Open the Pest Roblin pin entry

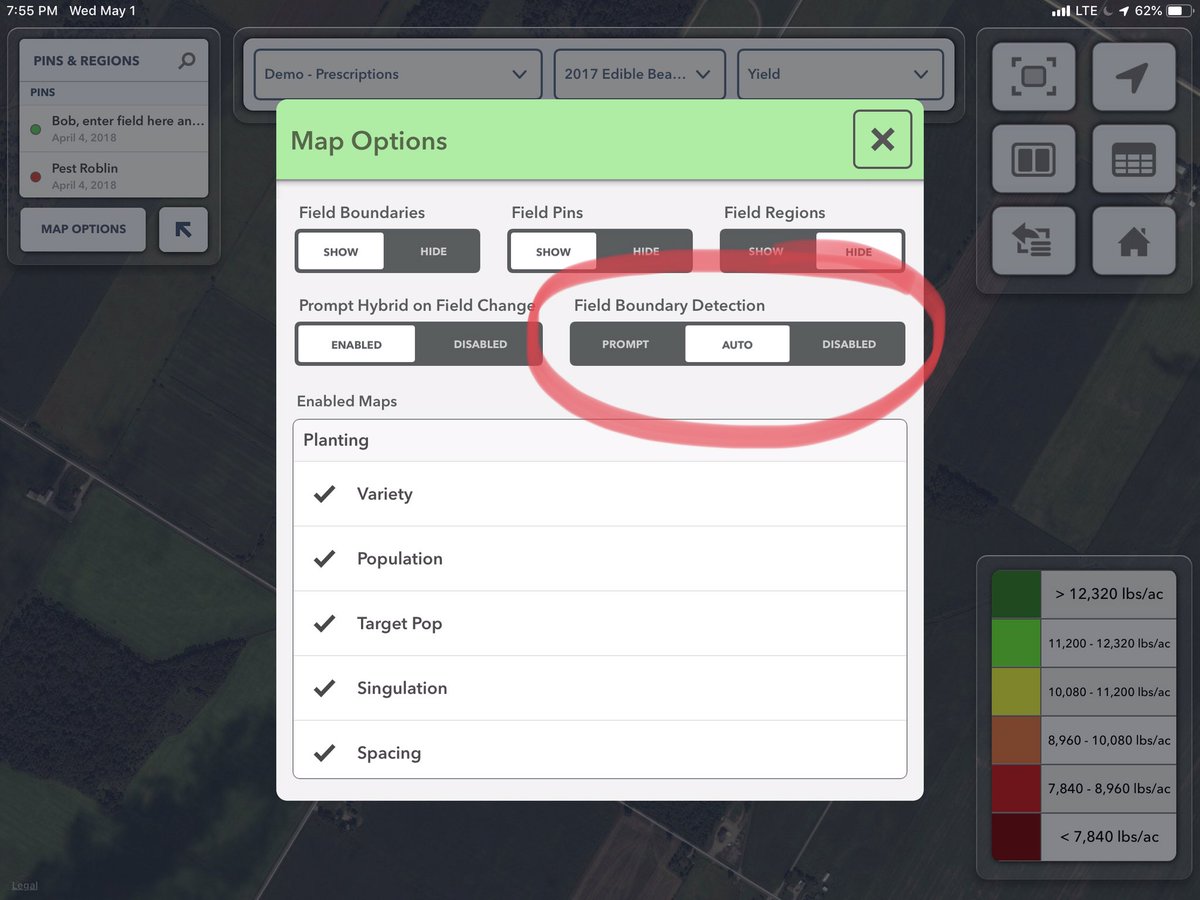pyautogui.click(x=114, y=175)
